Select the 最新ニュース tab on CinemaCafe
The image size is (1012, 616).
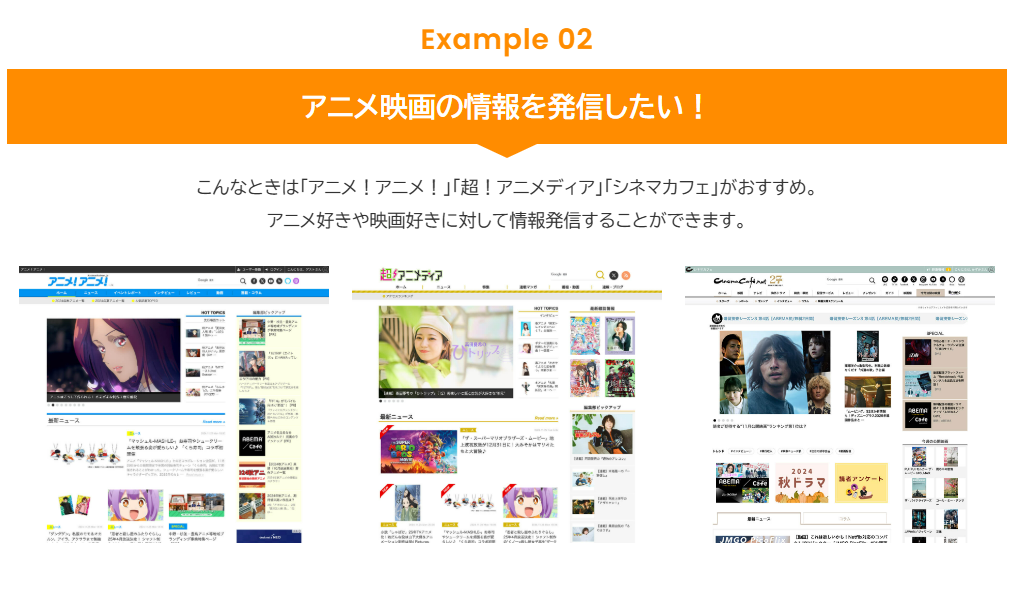tap(758, 518)
